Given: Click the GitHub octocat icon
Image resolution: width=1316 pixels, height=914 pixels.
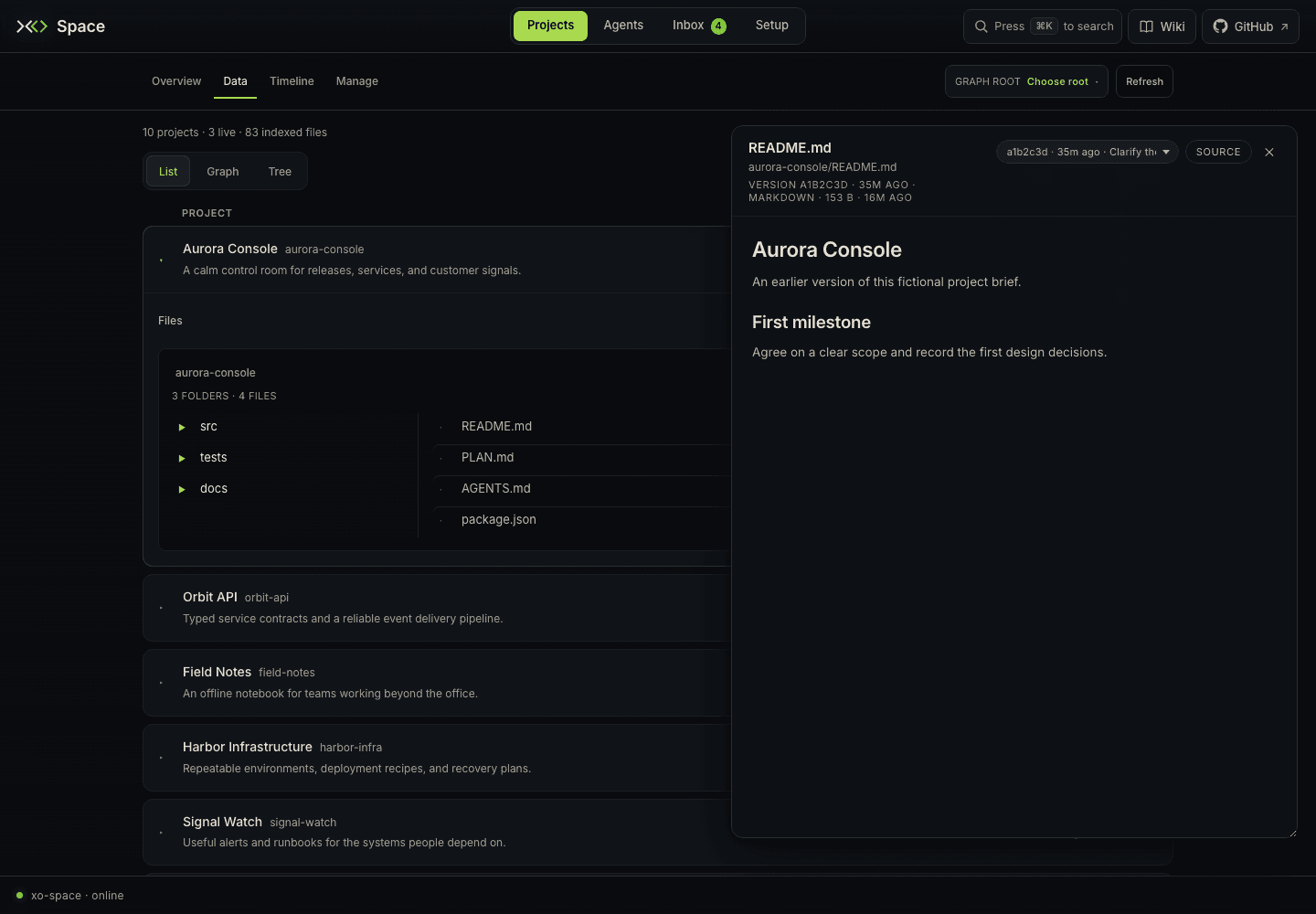Looking at the screenshot, I should point(1220,27).
